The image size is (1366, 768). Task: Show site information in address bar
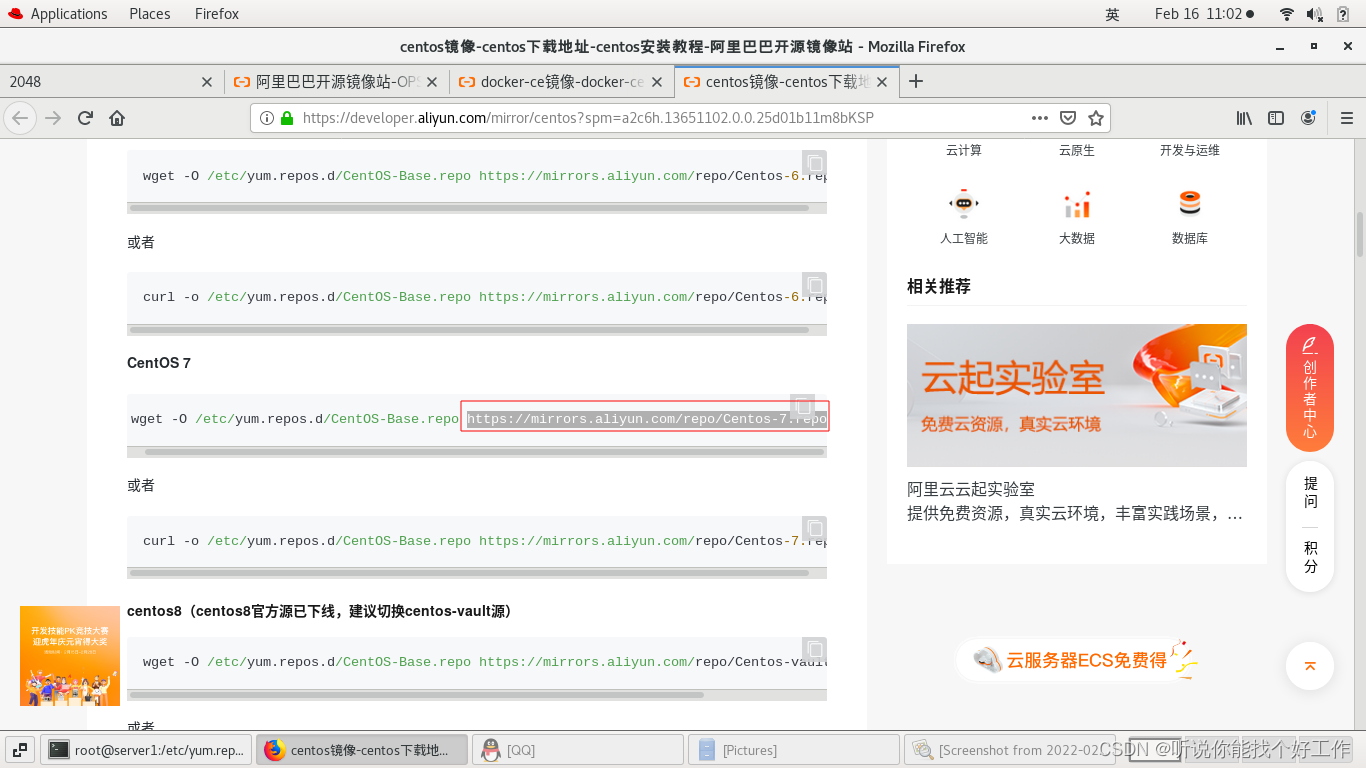pos(267,118)
